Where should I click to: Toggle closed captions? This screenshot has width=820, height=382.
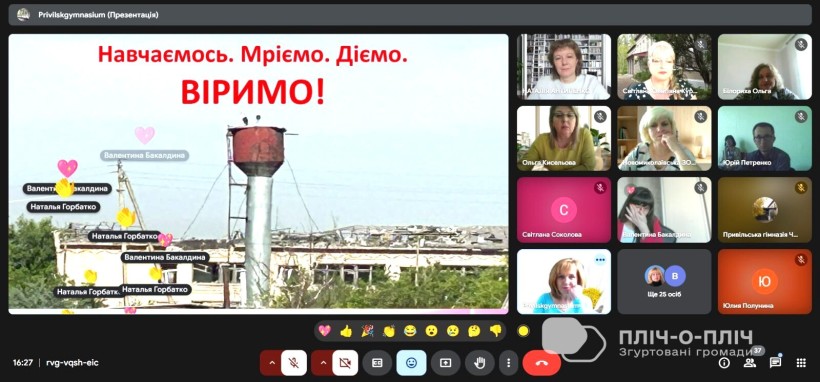click(x=377, y=363)
